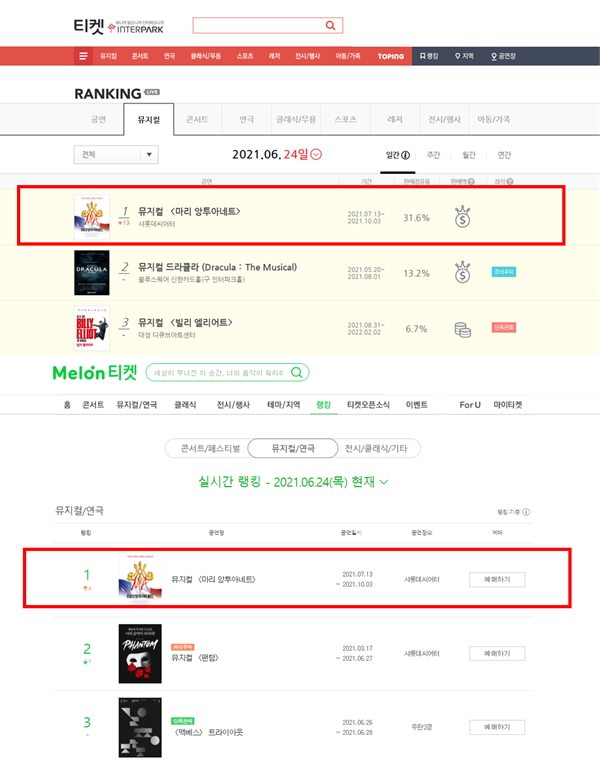Open the hamburger menu in red navigation bar

coord(83,56)
